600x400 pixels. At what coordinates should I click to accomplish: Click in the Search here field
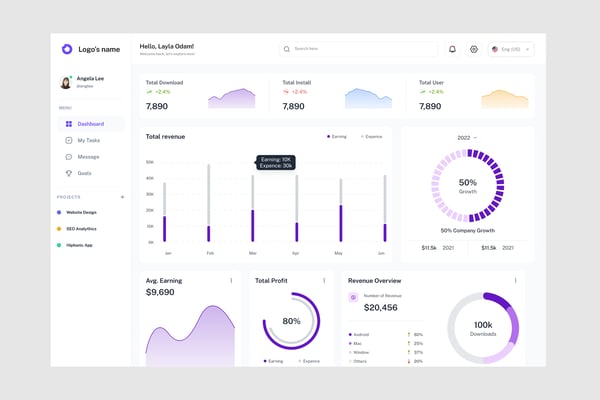(x=359, y=49)
